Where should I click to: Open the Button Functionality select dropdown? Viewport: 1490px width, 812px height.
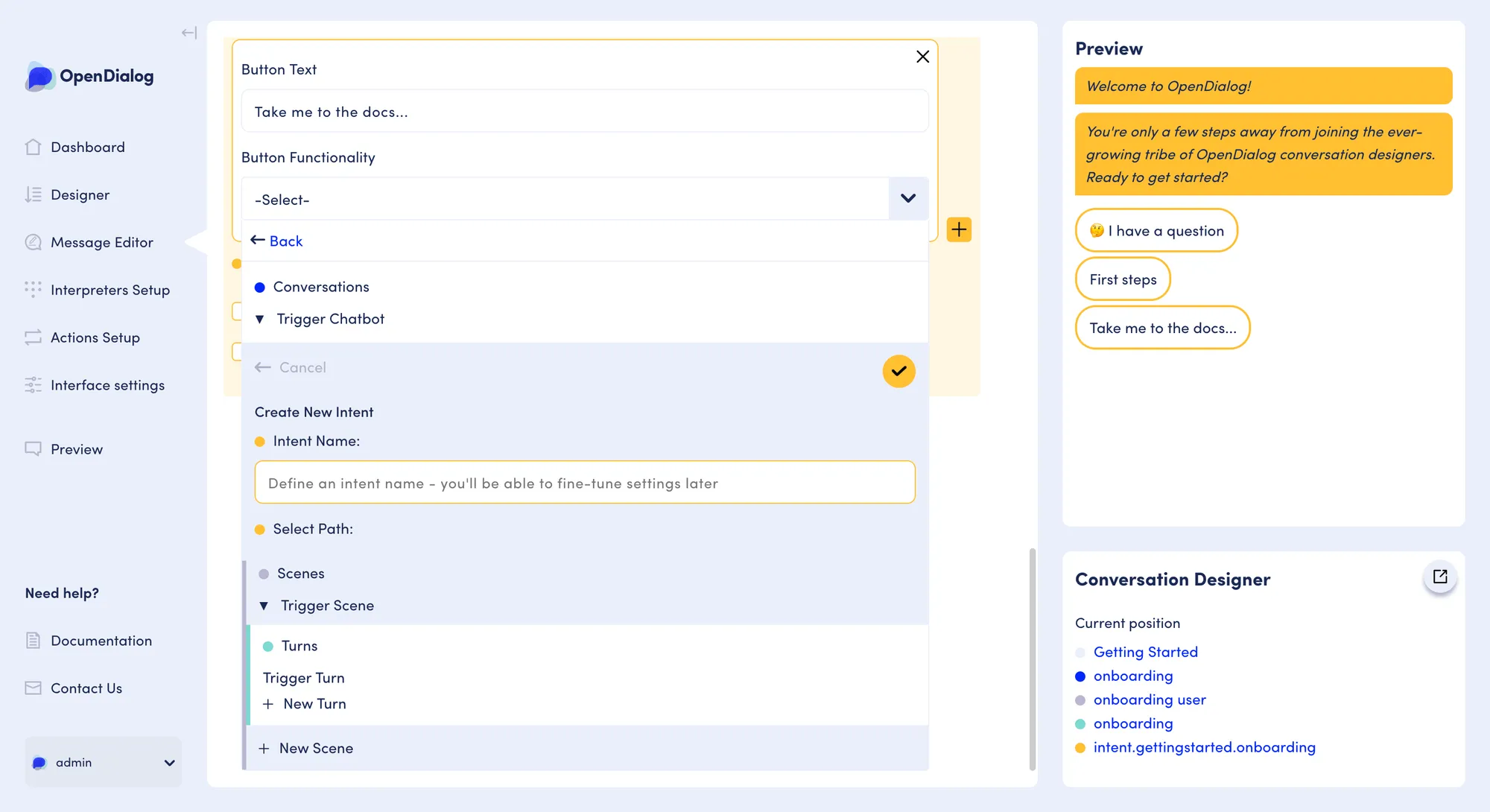coord(585,199)
